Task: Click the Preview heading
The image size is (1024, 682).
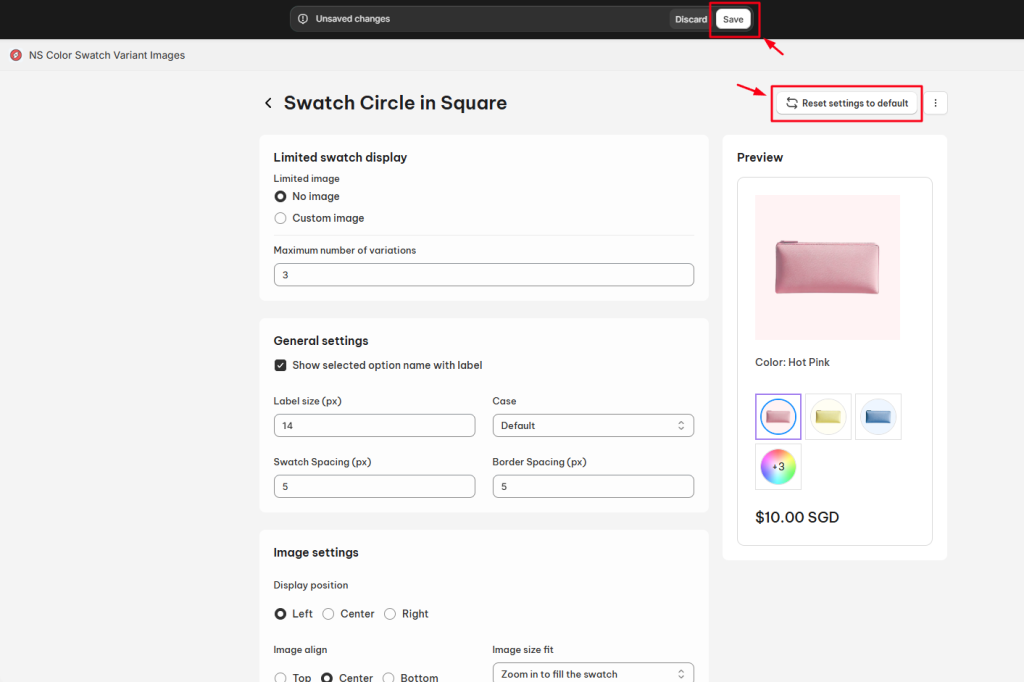Action: pos(760,157)
